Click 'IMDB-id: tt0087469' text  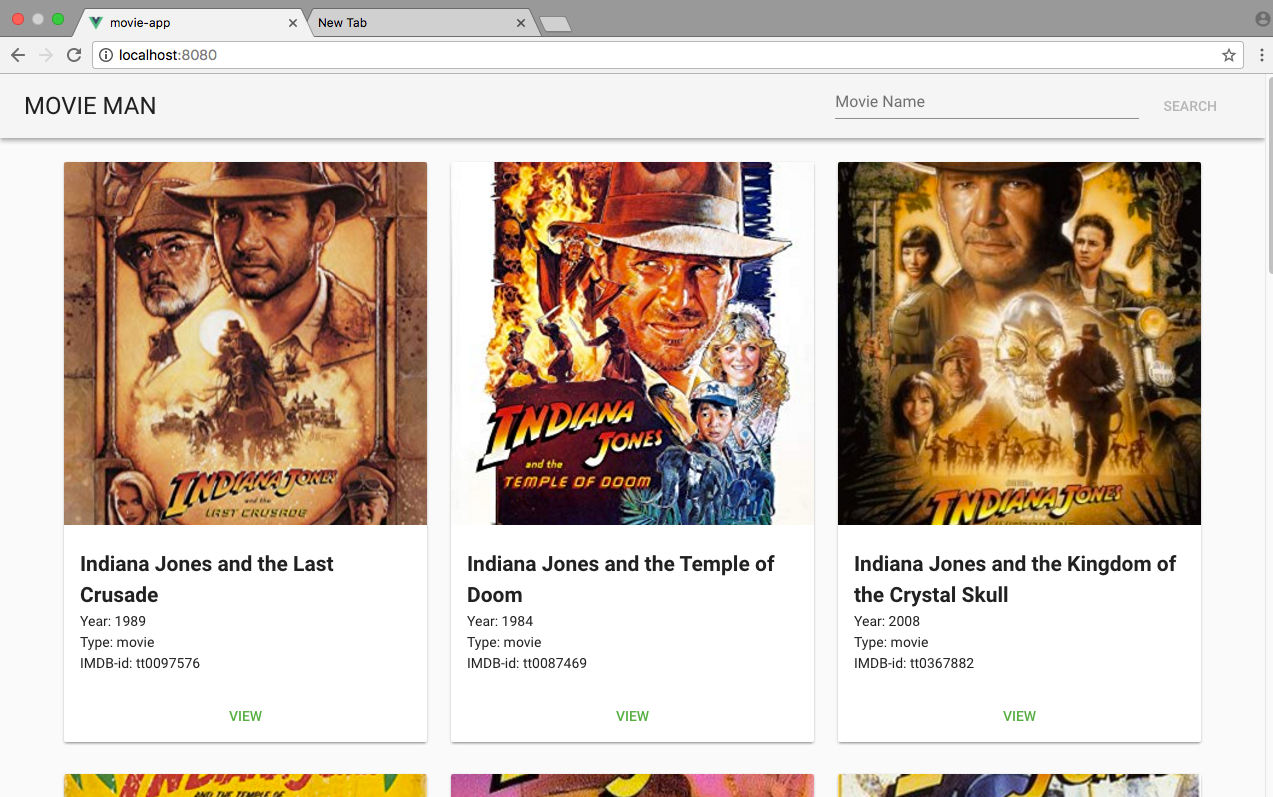pyautogui.click(x=527, y=663)
